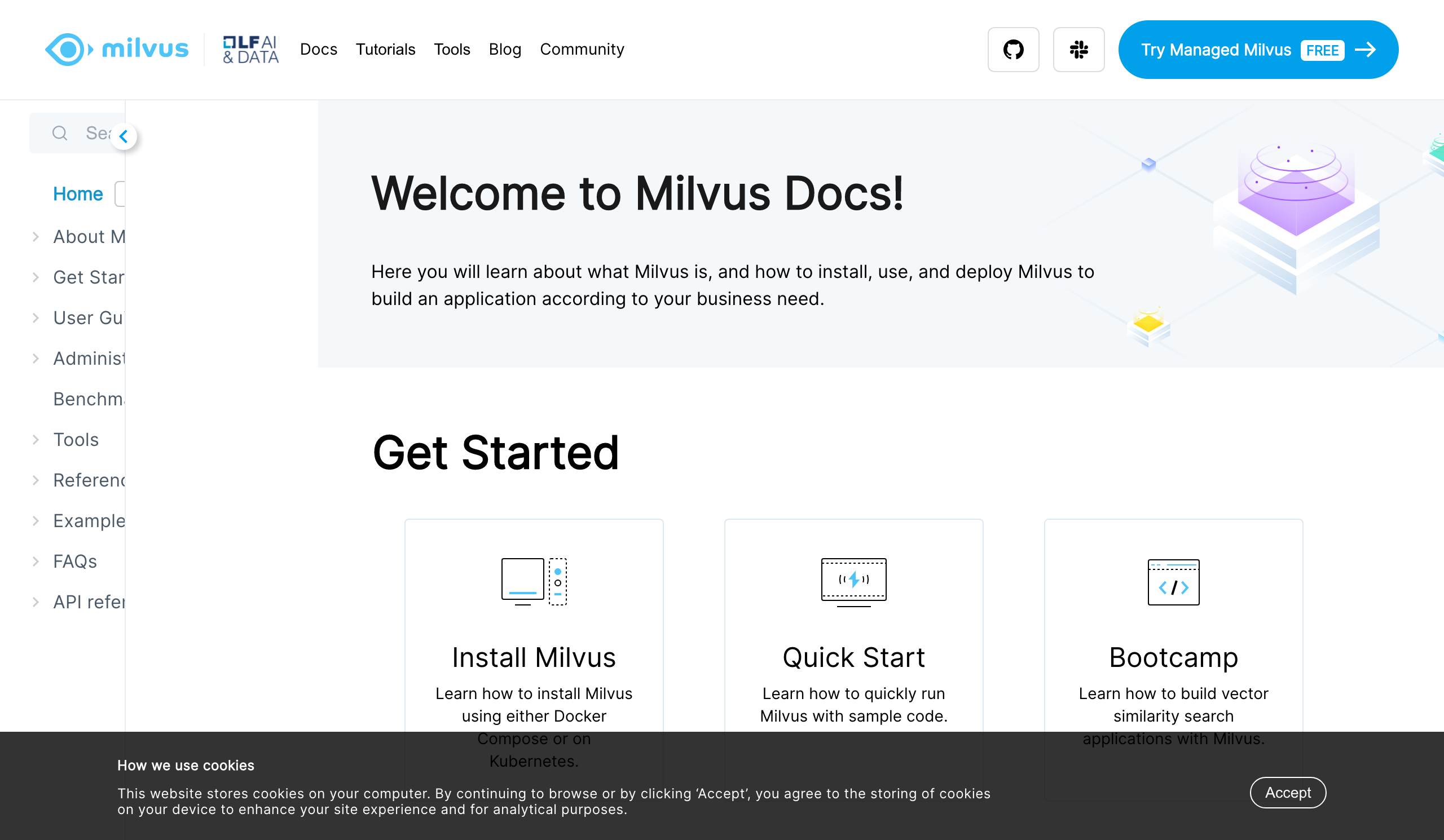Expand the About Milvus sidebar section
1444x840 pixels.
(x=36, y=237)
